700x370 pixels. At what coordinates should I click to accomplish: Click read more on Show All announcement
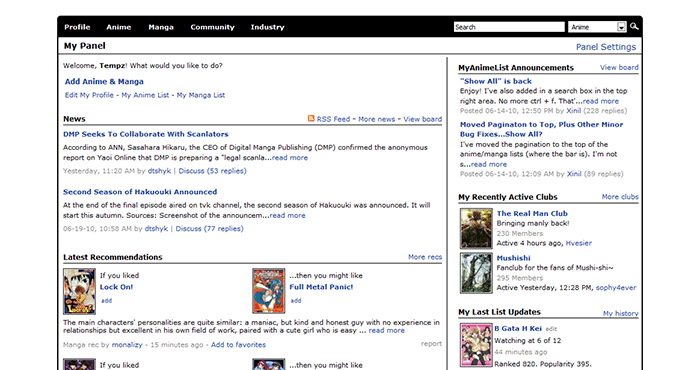coord(601,101)
